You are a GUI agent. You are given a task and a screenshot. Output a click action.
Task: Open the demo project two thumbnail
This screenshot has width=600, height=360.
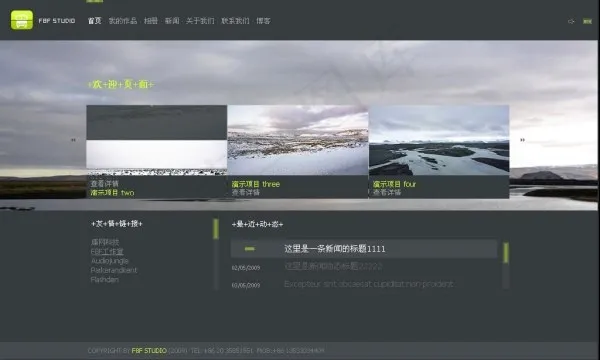157,140
